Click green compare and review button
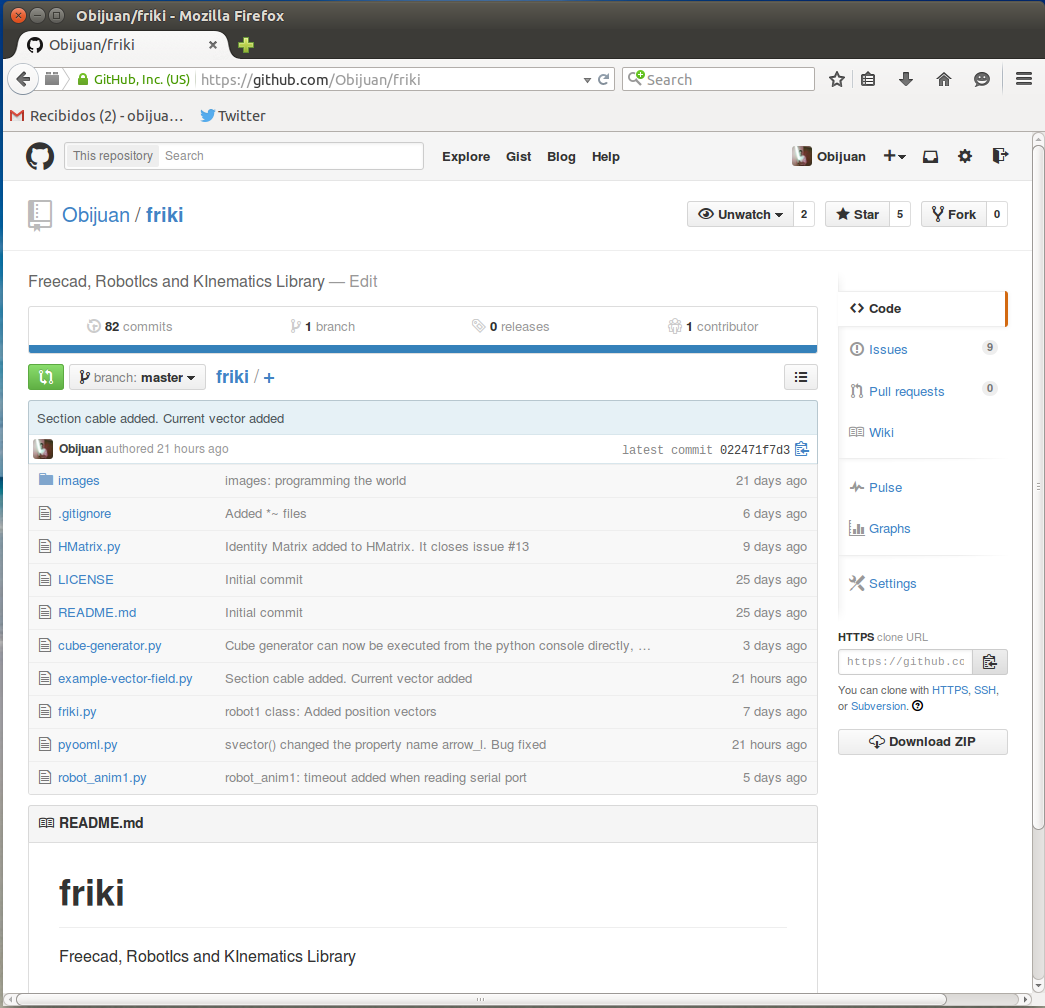Viewport: 1045px width, 1008px height. tap(46, 377)
